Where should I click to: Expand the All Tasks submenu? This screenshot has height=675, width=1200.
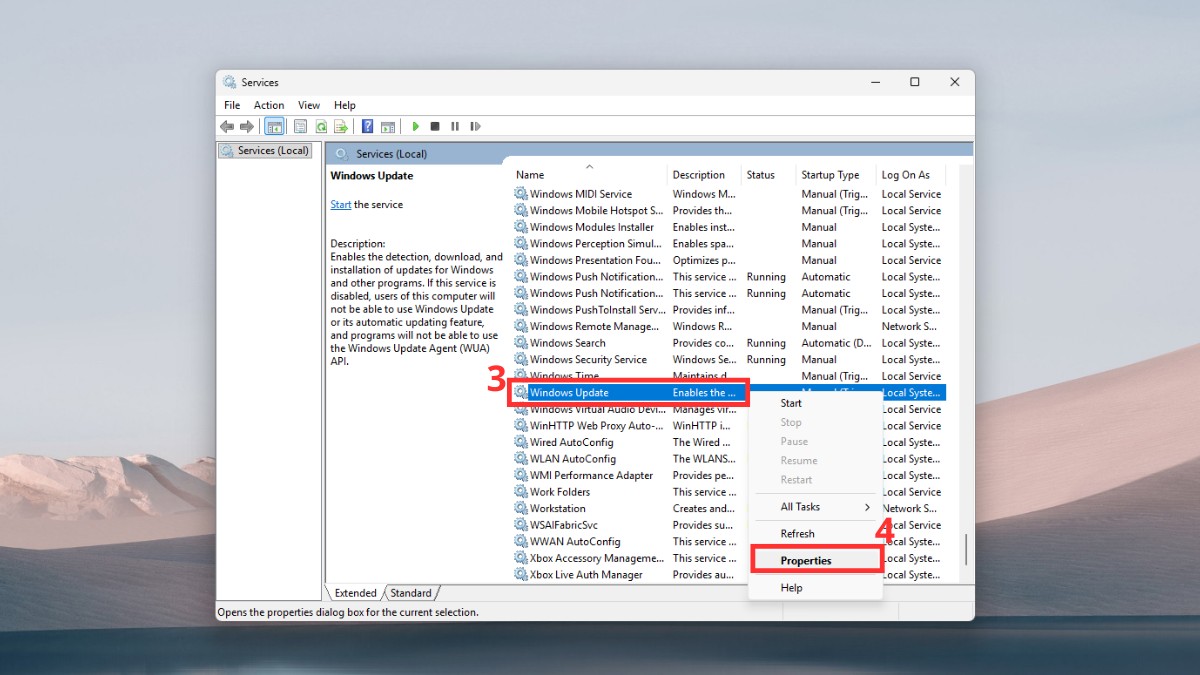coord(815,507)
